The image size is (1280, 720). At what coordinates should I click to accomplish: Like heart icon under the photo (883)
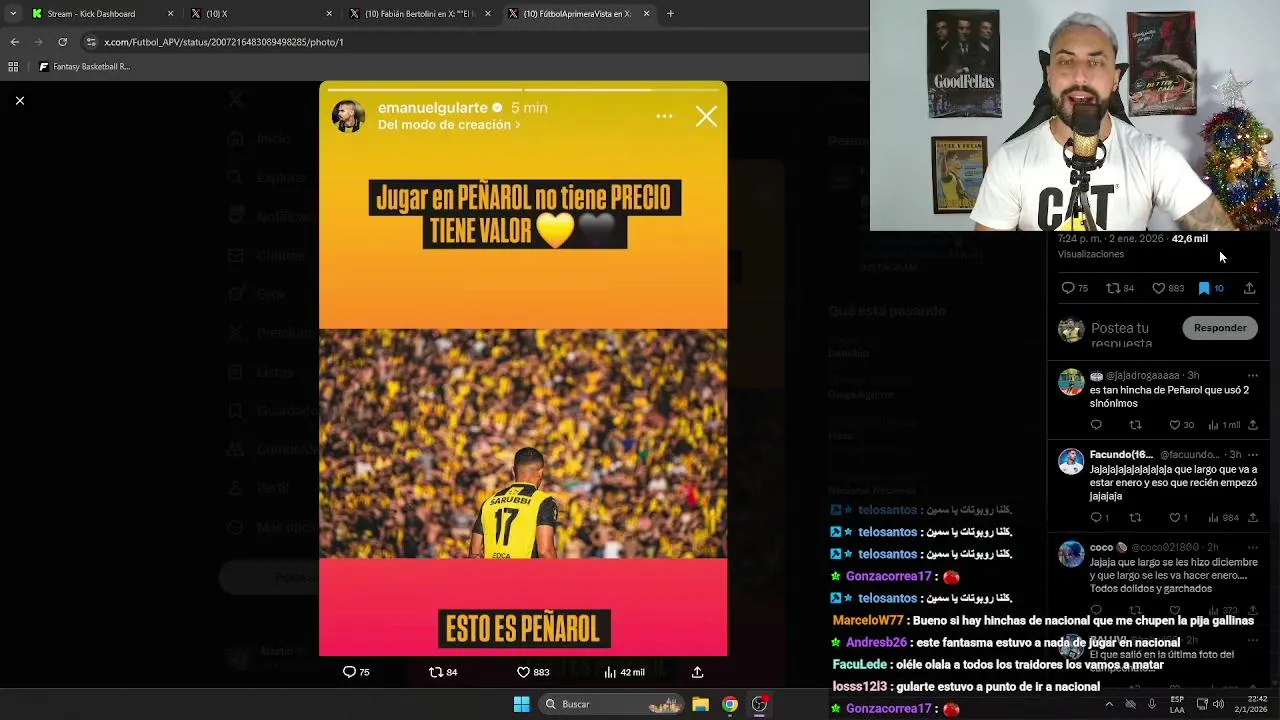523,672
